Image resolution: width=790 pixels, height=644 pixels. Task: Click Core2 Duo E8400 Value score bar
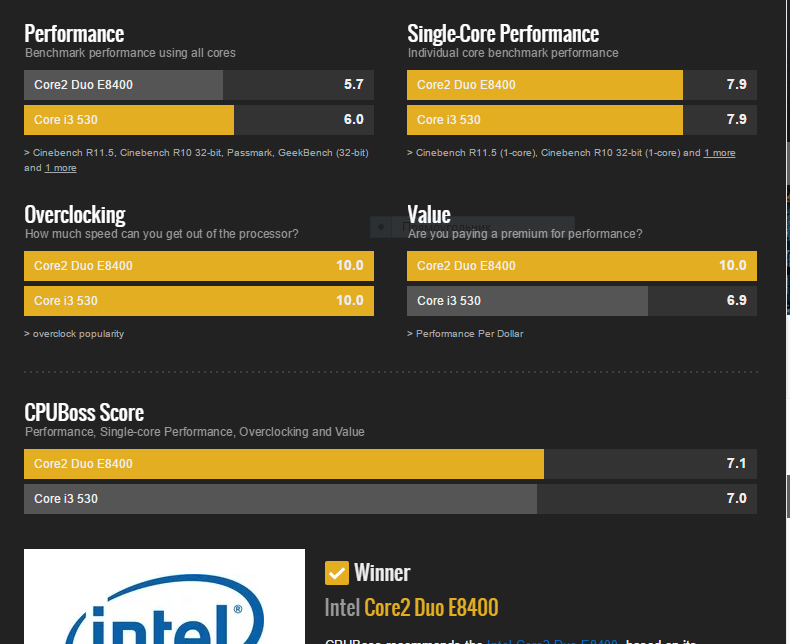click(x=581, y=266)
